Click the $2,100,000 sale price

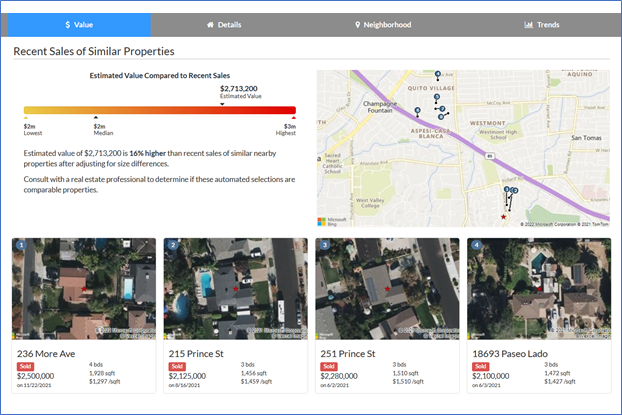point(491,376)
